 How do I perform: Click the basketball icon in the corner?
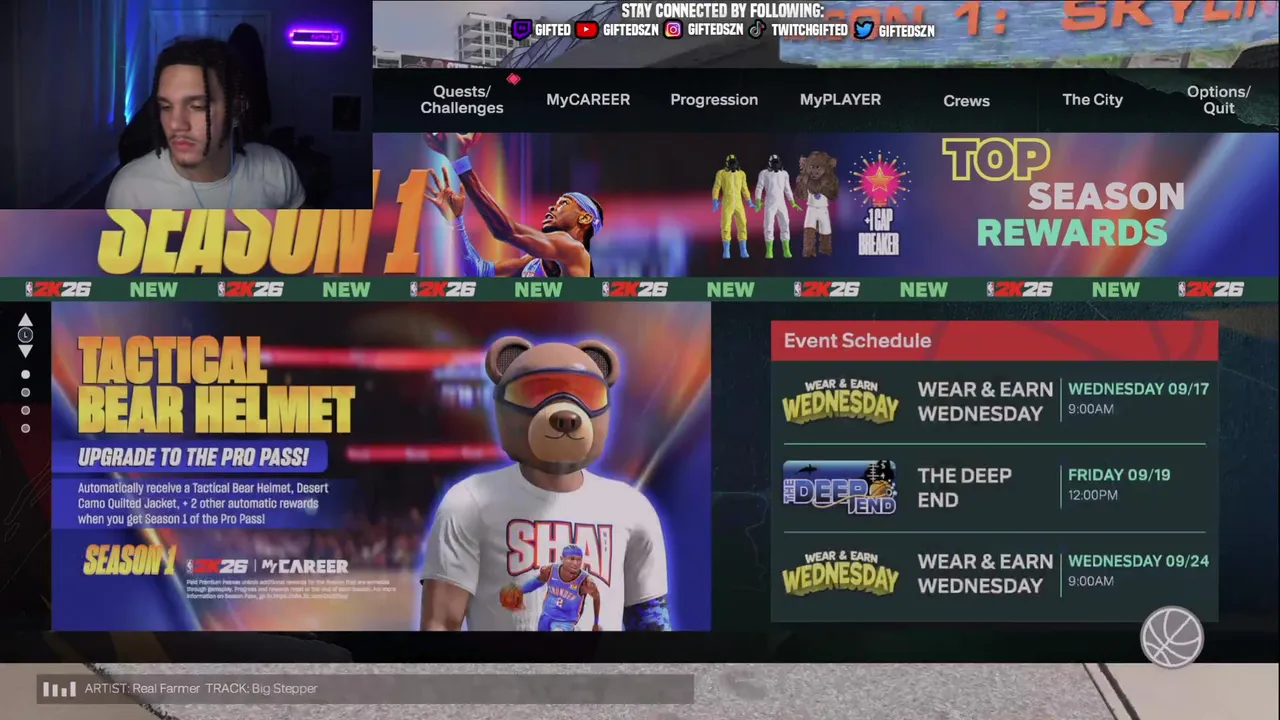pyautogui.click(x=1172, y=637)
